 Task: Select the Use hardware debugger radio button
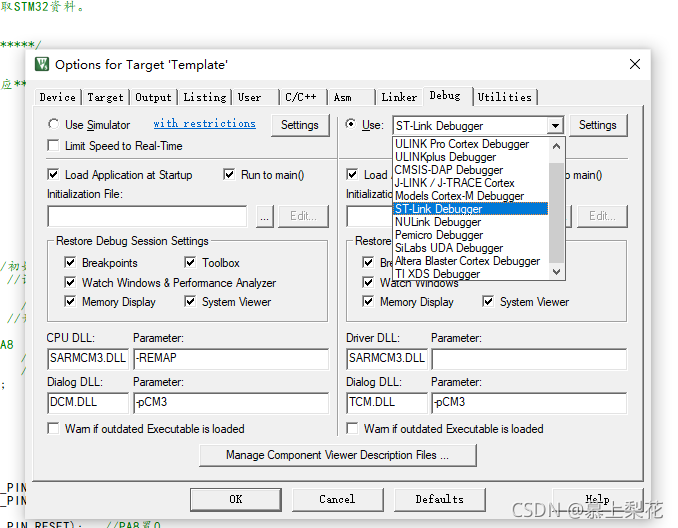click(x=351, y=124)
